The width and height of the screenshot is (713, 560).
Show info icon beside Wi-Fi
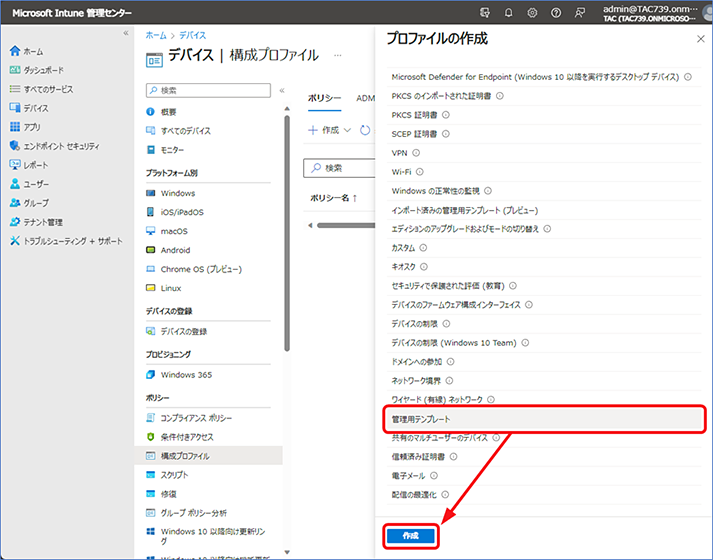pyautogui.click(x=420, y=172)
